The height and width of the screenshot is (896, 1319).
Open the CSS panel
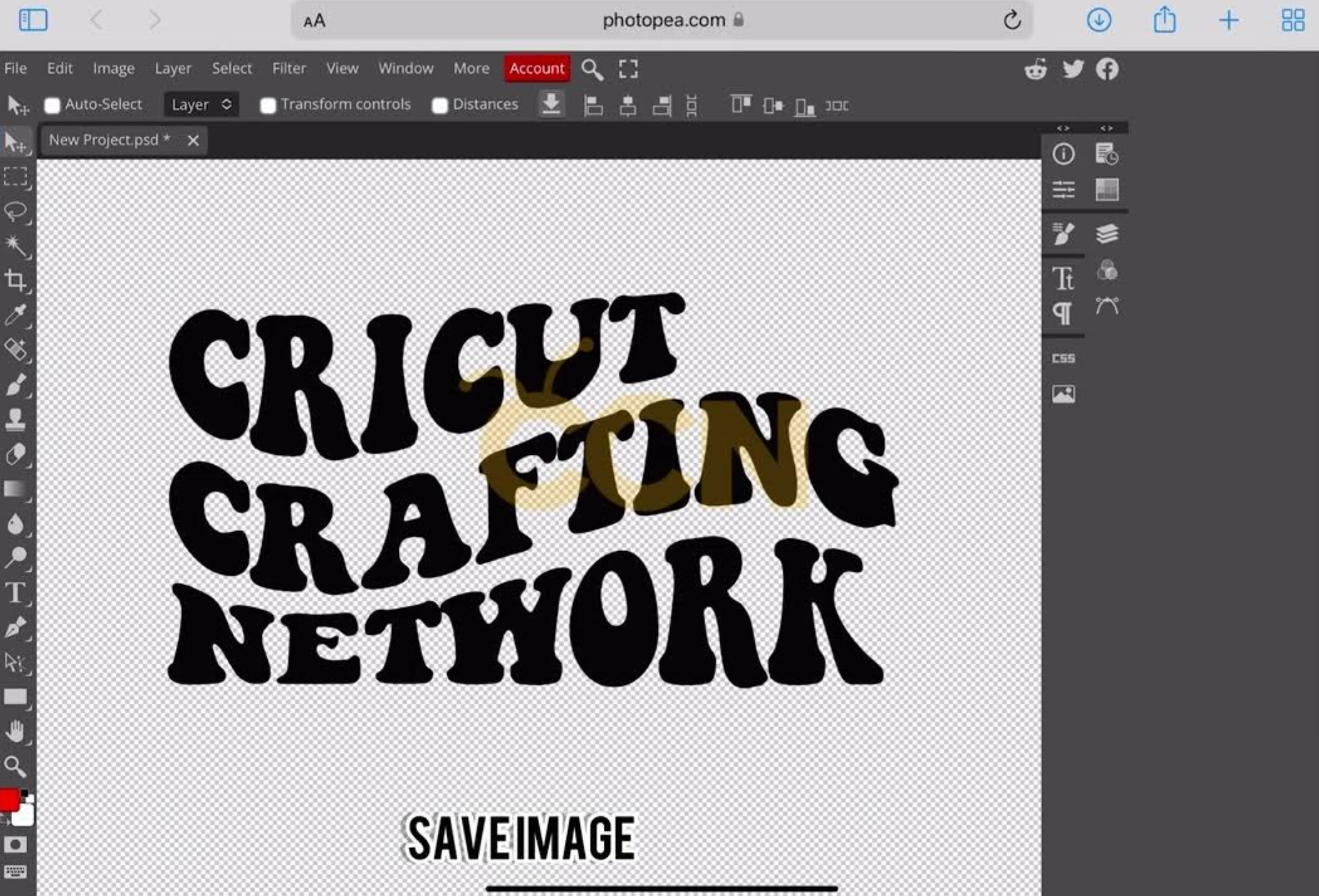click(x=1063, y=358)
